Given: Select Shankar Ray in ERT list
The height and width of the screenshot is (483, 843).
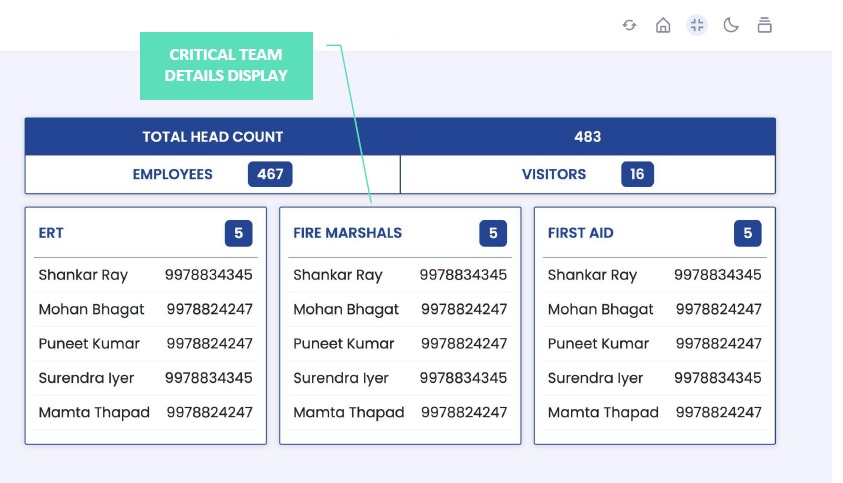Looking at the screenshot, I should 83,275.
